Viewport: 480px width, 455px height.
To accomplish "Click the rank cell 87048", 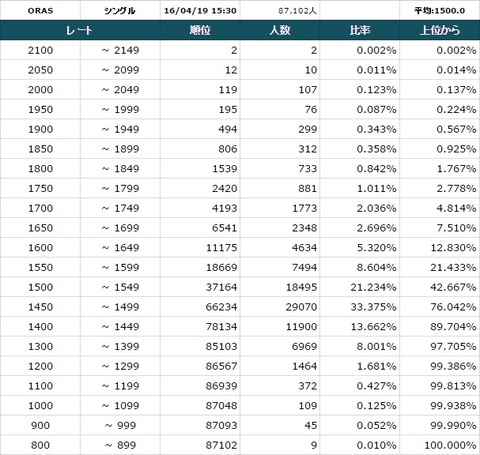I will point(200,405).
